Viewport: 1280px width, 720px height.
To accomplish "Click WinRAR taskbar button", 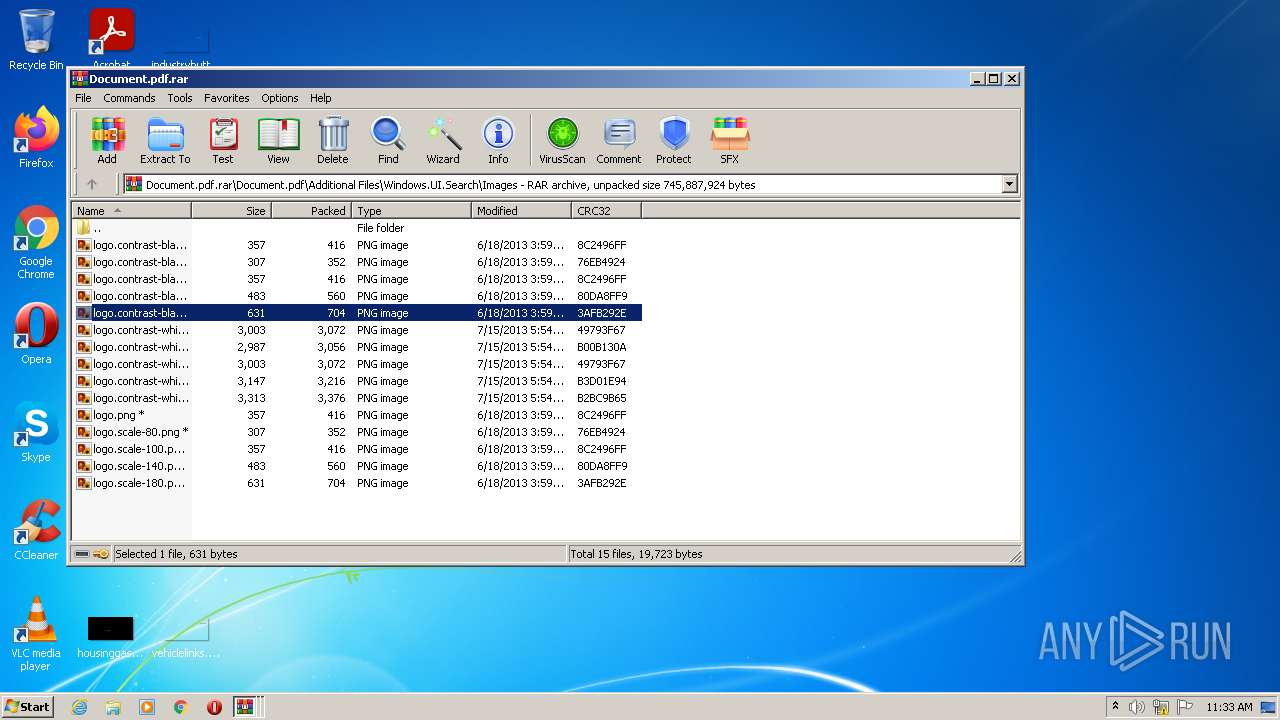I will (245, 707).
